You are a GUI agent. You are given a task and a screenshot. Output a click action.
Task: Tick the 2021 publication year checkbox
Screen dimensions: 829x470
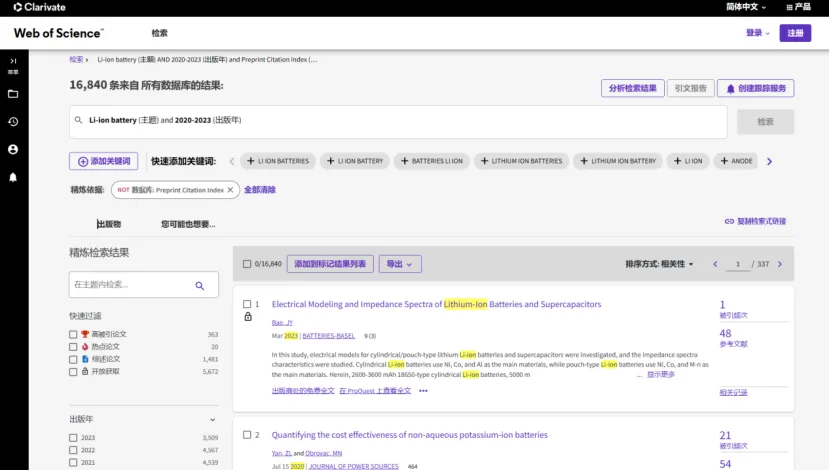coord(73,463)
